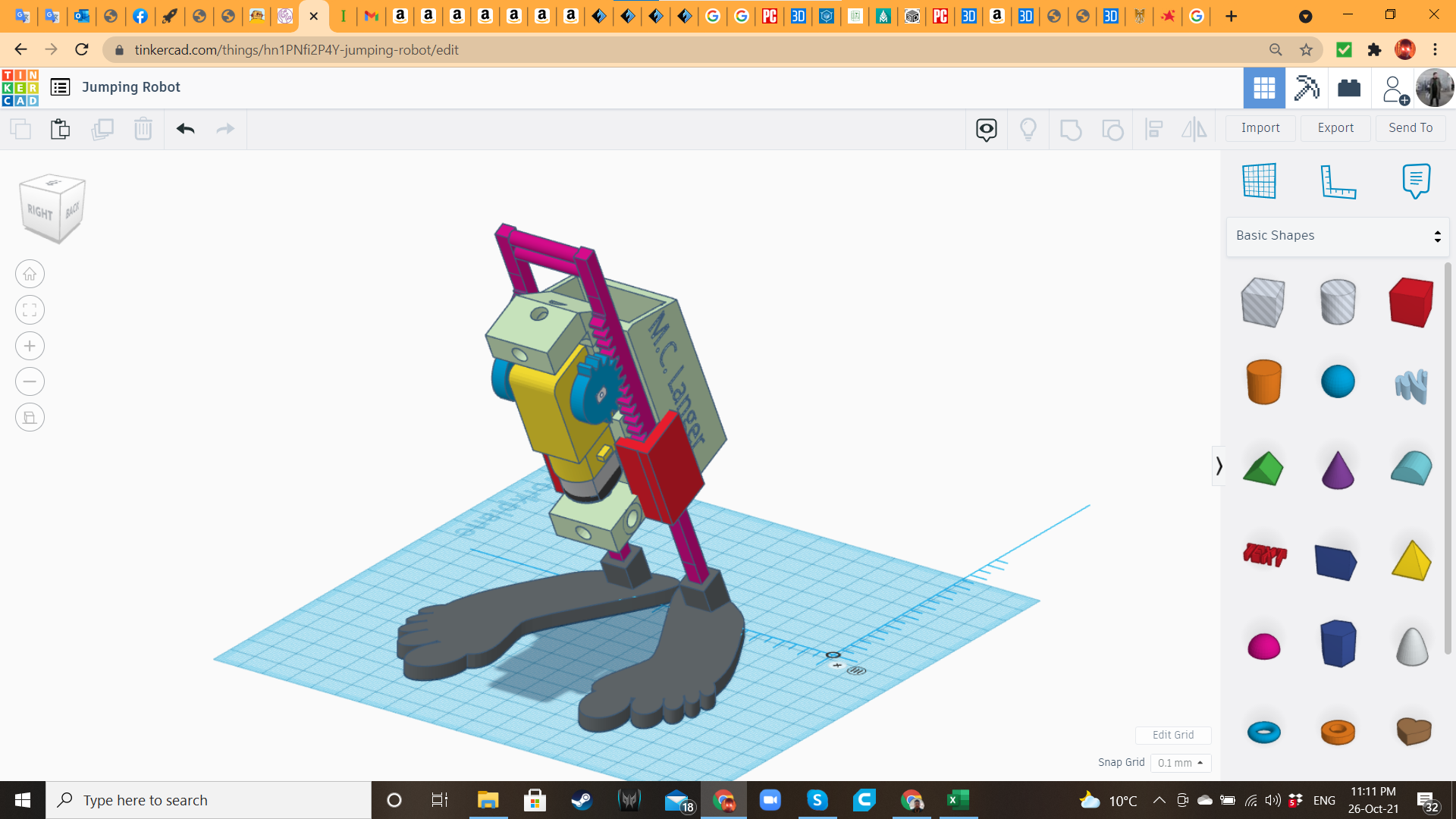Zoom in with the plus icon
This screenshot has width=1456, height=819.
[30, 346]
